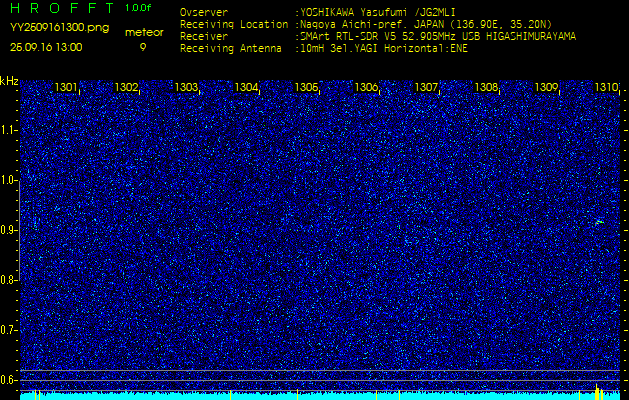Click the meteor count number 9
The height and width of the screenshot is (400, 629).
[x=143, y=47]
